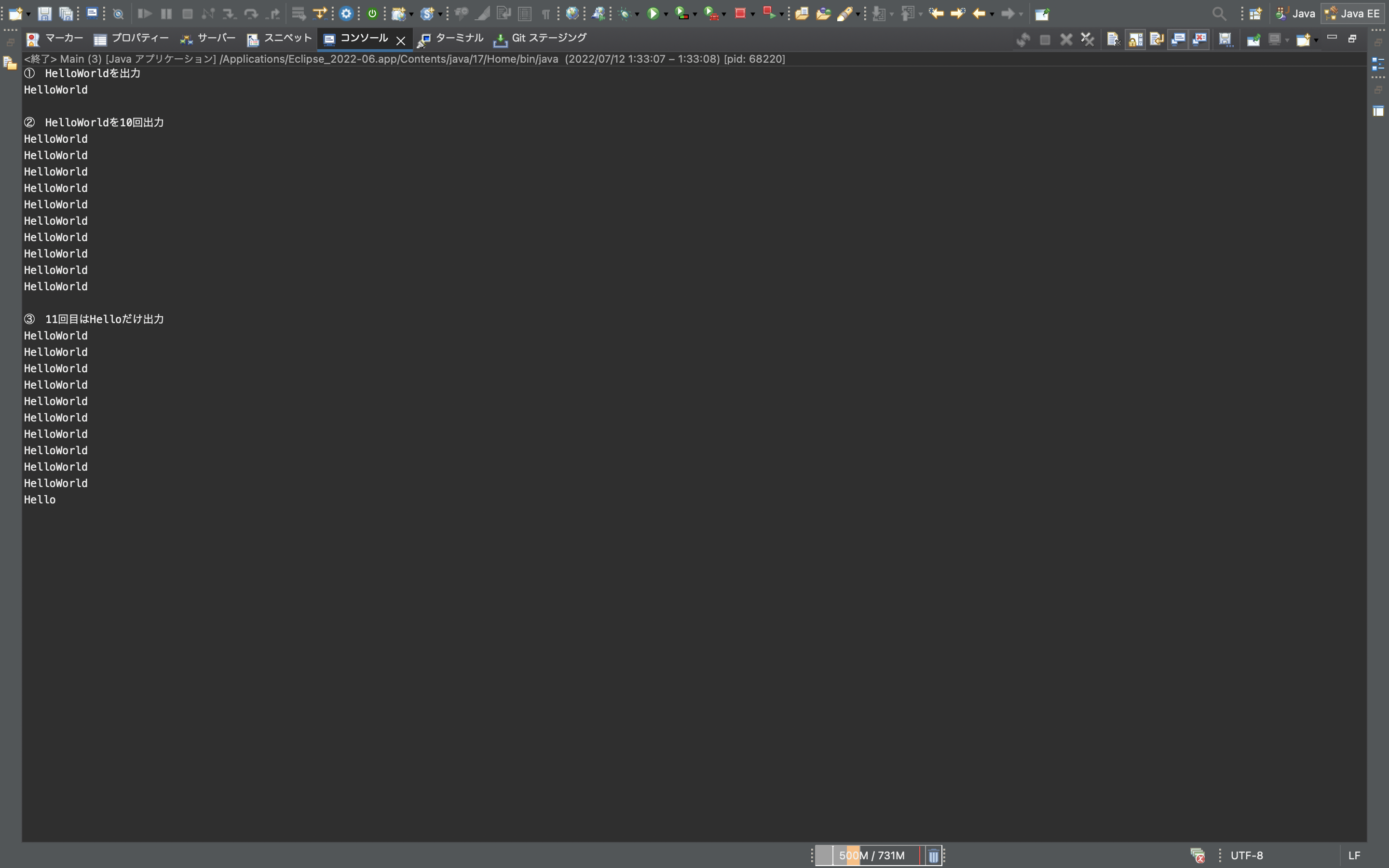Toggle Scroll Lock in the console toolbar
The image size is (1389, 868).
(1135, 39)
